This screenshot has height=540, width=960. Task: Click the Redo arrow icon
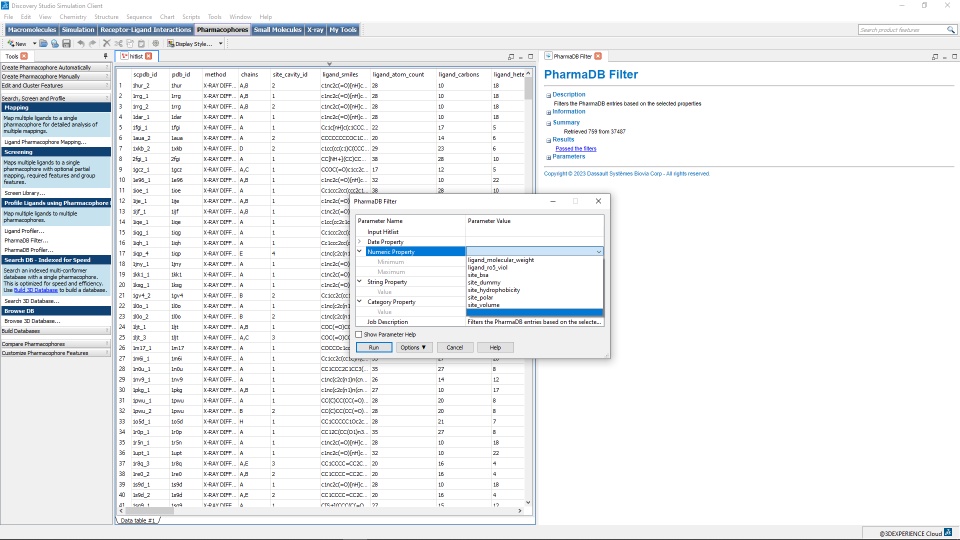pos(92,43)
